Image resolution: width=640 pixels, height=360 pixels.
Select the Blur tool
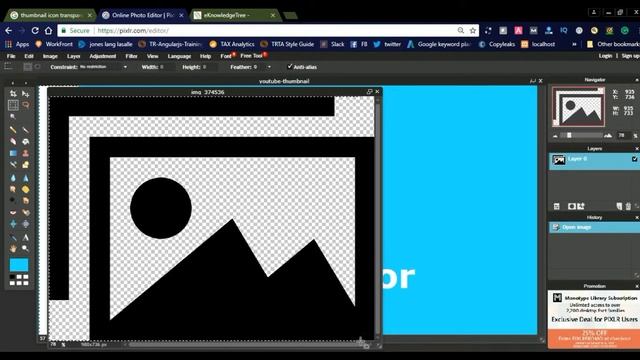[13, 178]
